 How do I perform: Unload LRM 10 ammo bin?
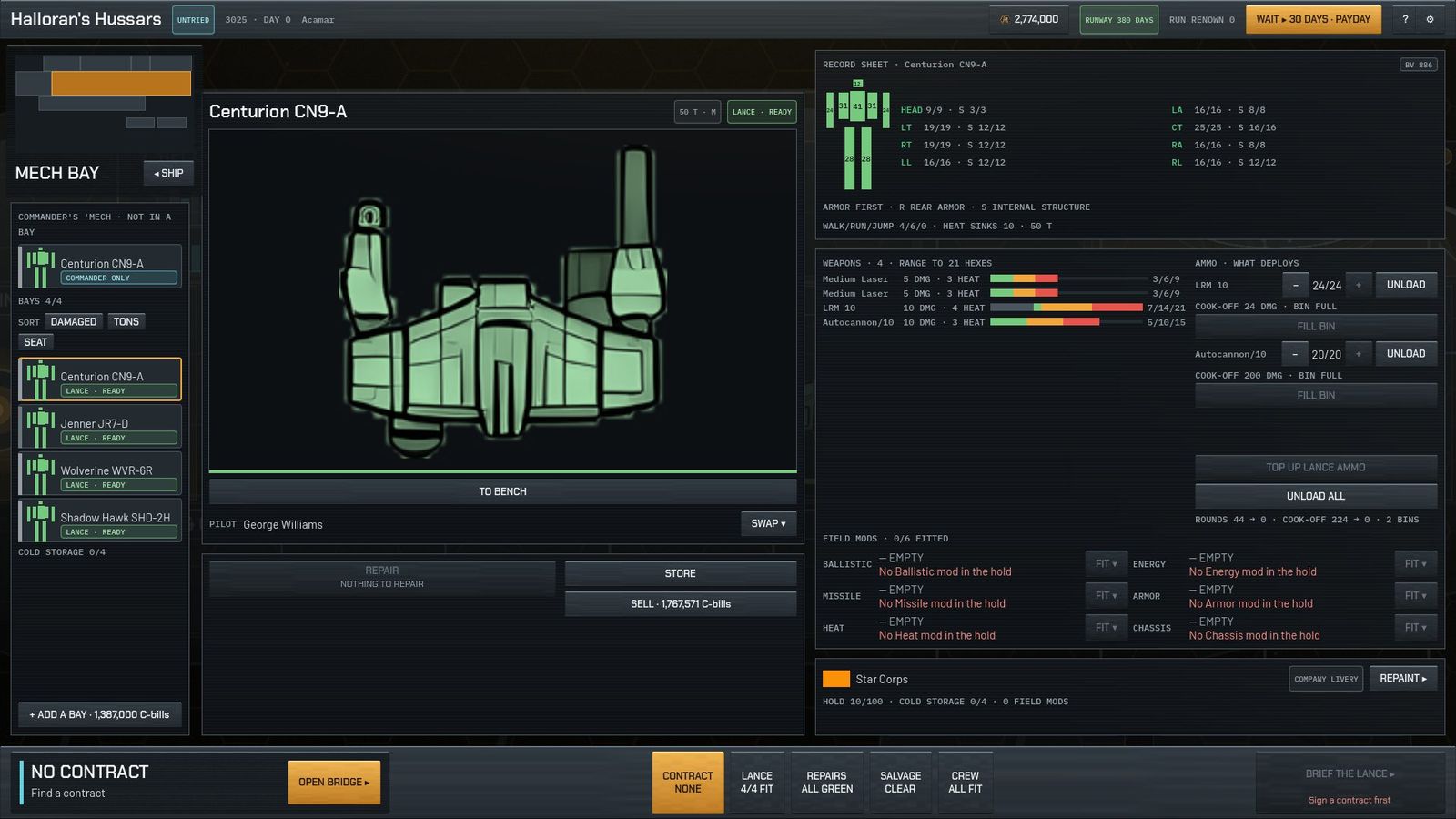point(1406,285)
